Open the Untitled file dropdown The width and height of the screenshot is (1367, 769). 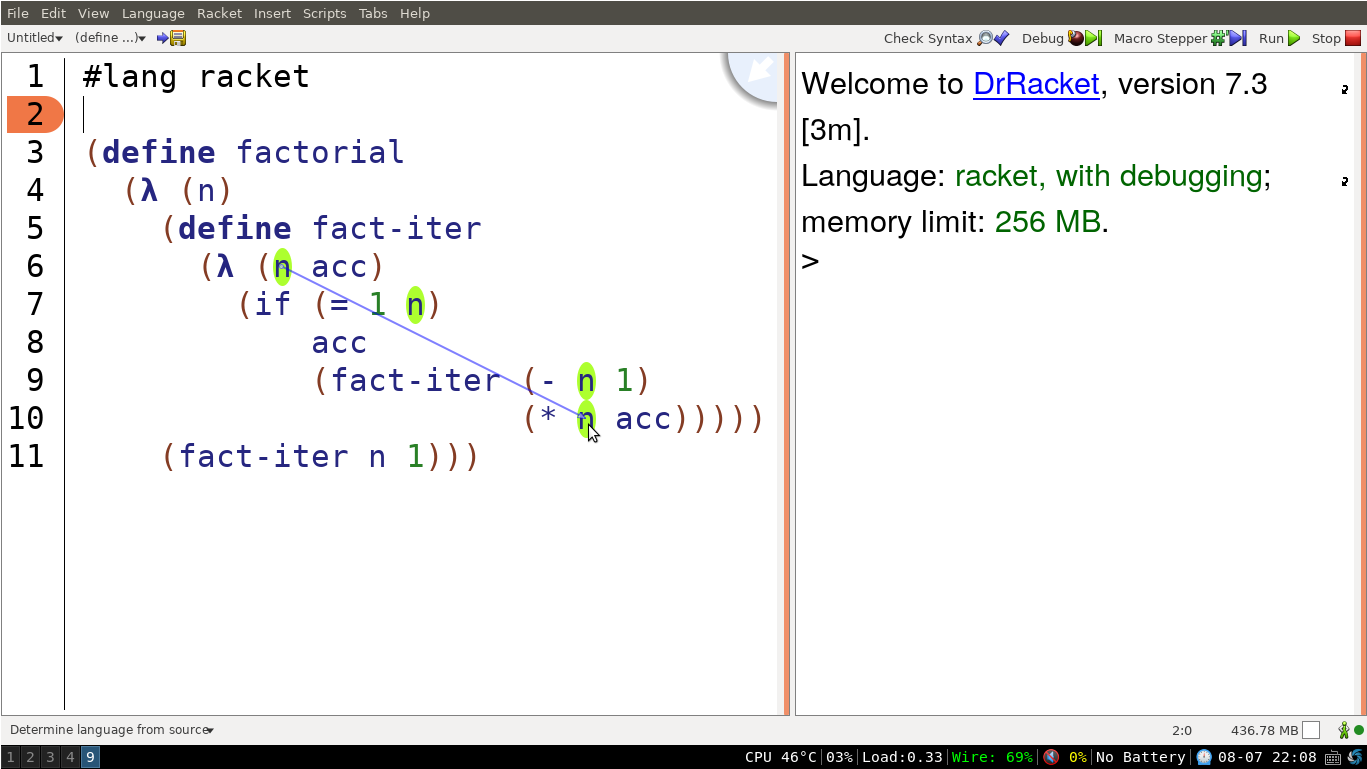point(35,38)
